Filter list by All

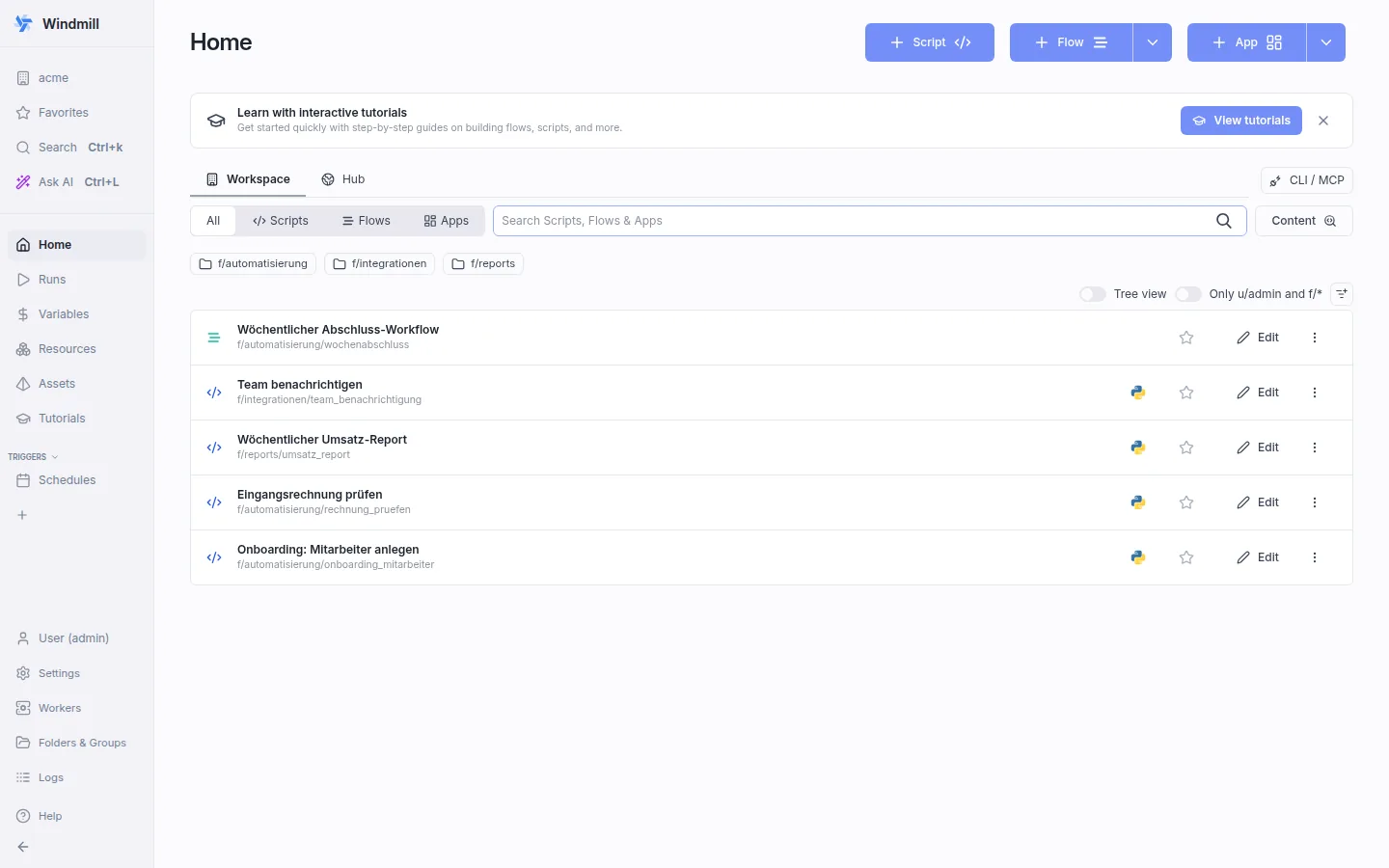(x=213, y=221)
